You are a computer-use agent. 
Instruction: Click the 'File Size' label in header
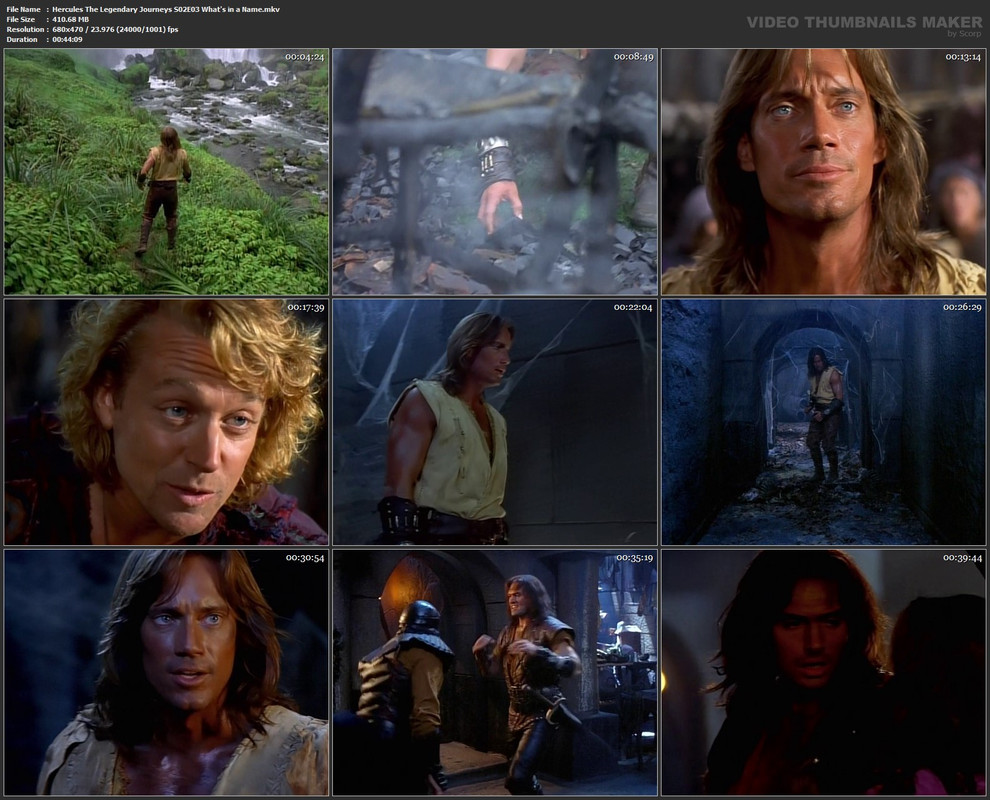click(21, 20)
